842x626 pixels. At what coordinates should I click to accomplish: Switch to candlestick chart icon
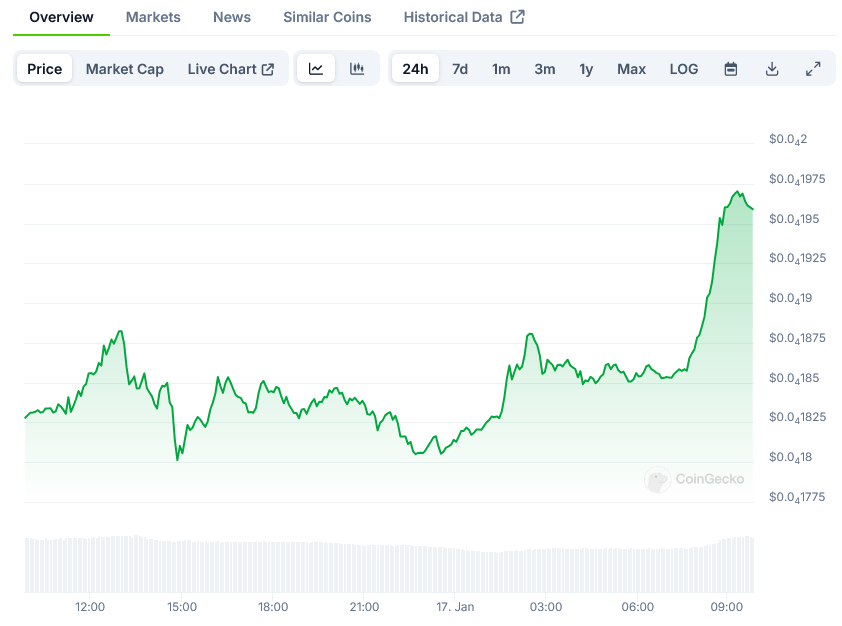[357, 69]
